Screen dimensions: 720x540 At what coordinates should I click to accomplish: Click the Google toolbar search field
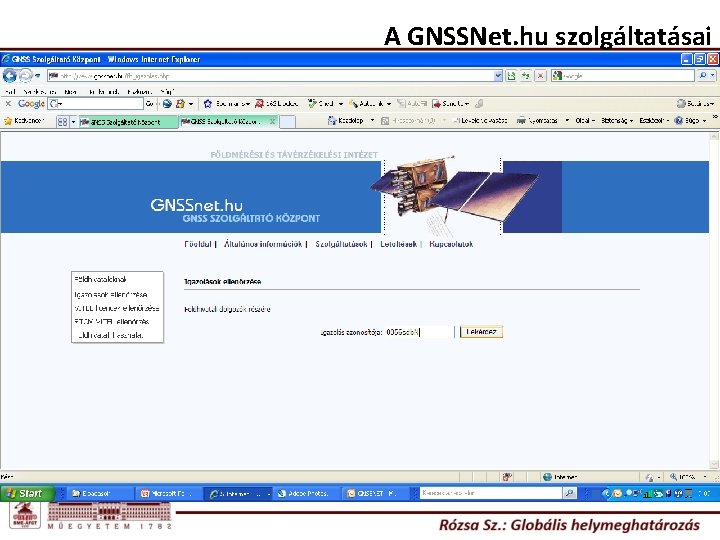96,104
